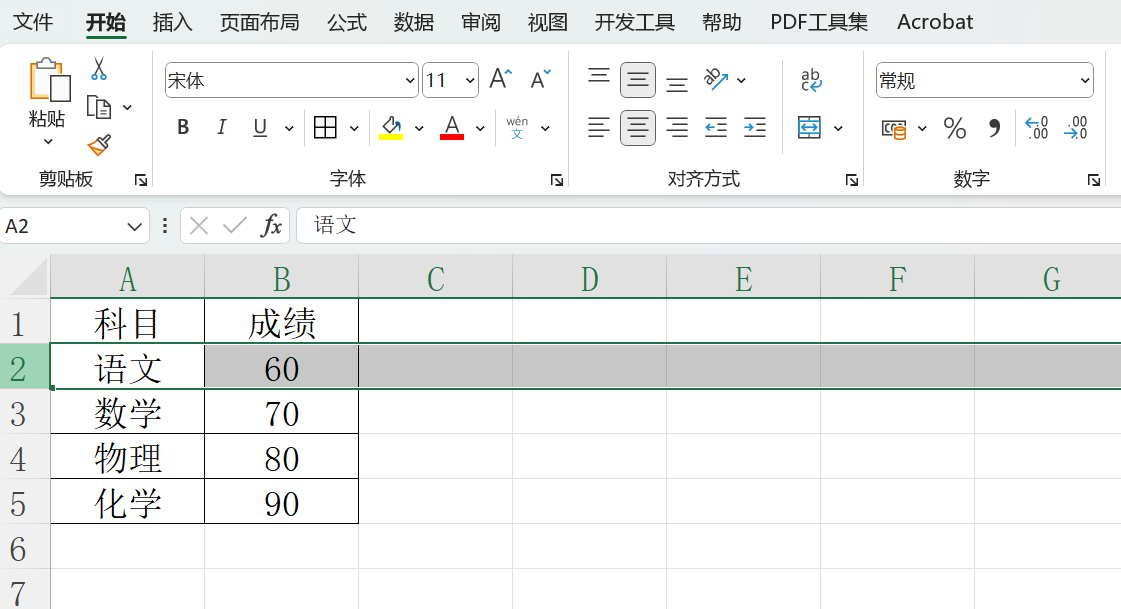Toggle middle vertical align
Viewport: 1121px width, 609px height.
pos(638,79)
